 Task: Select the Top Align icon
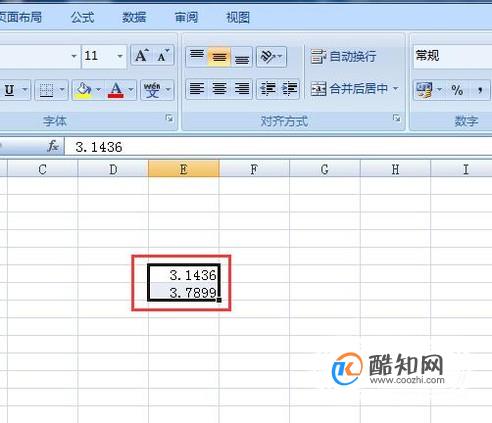(197, 56)
